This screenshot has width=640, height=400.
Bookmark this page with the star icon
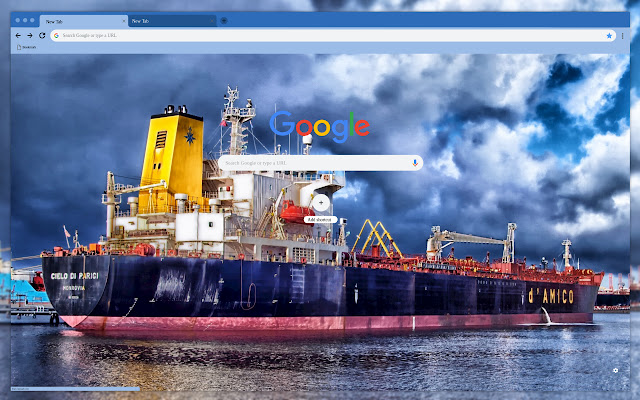pyautogui.click(x=609, y=36)
